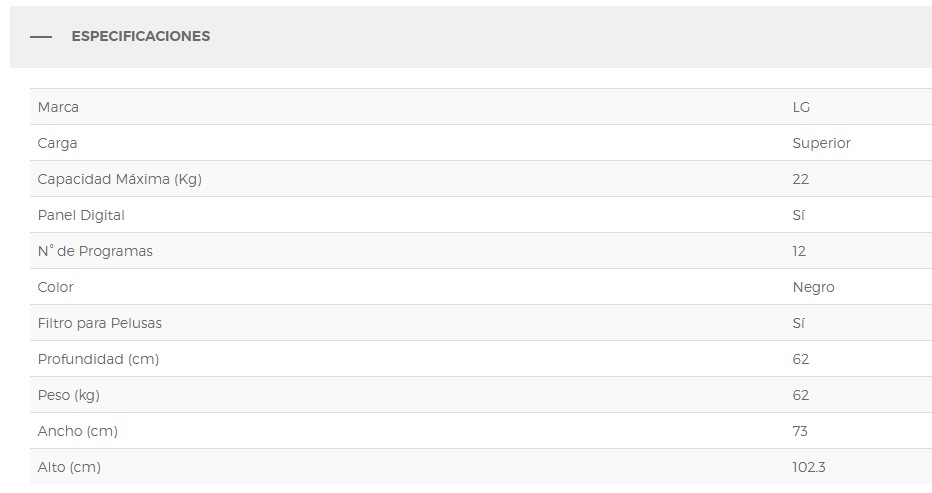Screen dimensions: 932x493
Task: Click the N° de Programas label
Action: point(95,251)
